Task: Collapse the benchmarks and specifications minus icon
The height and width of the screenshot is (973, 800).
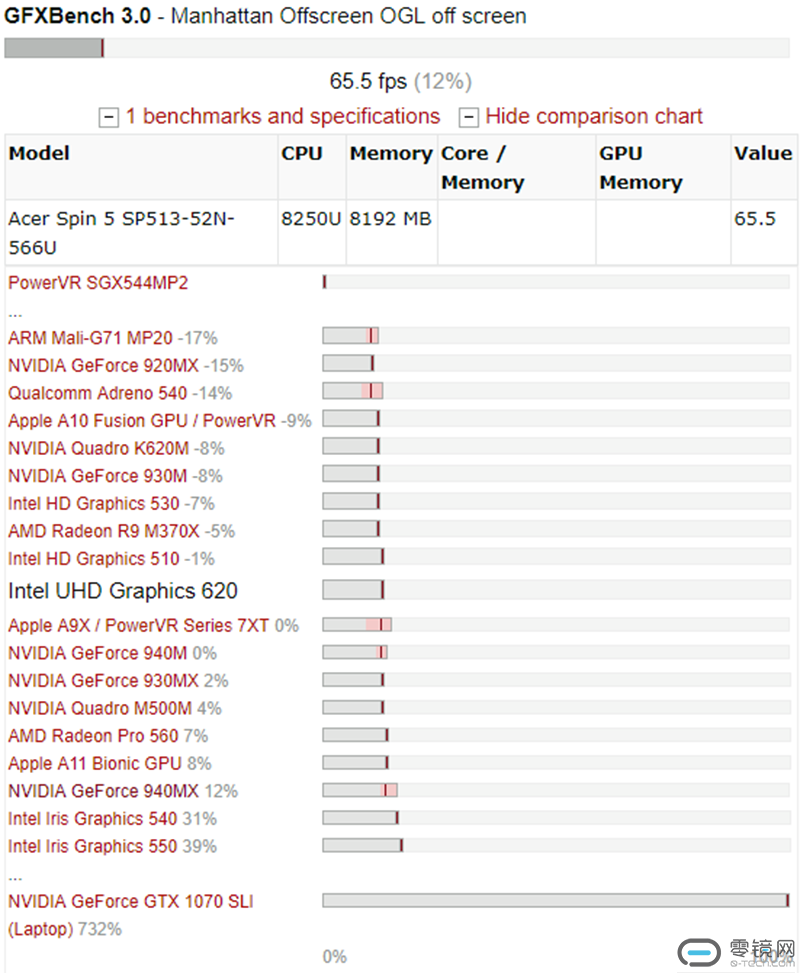Action: 109,117
